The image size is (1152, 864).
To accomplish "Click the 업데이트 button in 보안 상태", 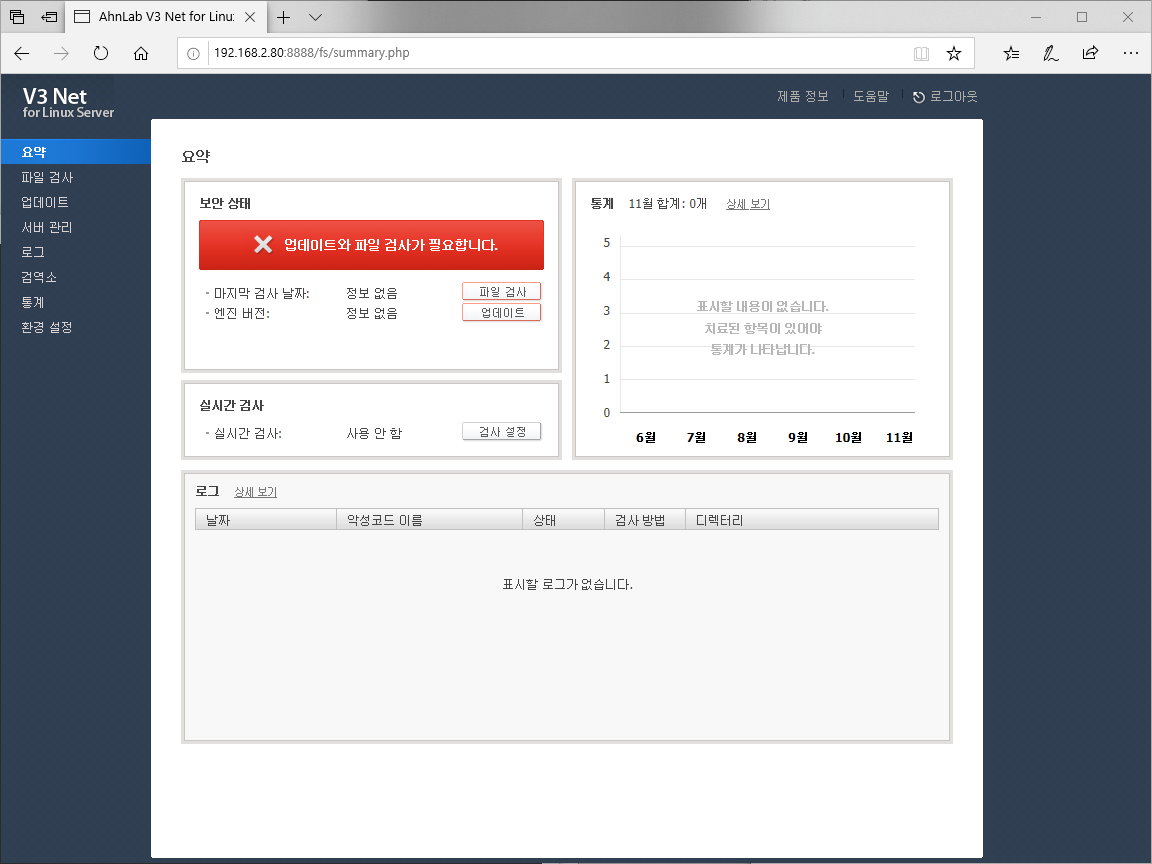I will 502,312.
